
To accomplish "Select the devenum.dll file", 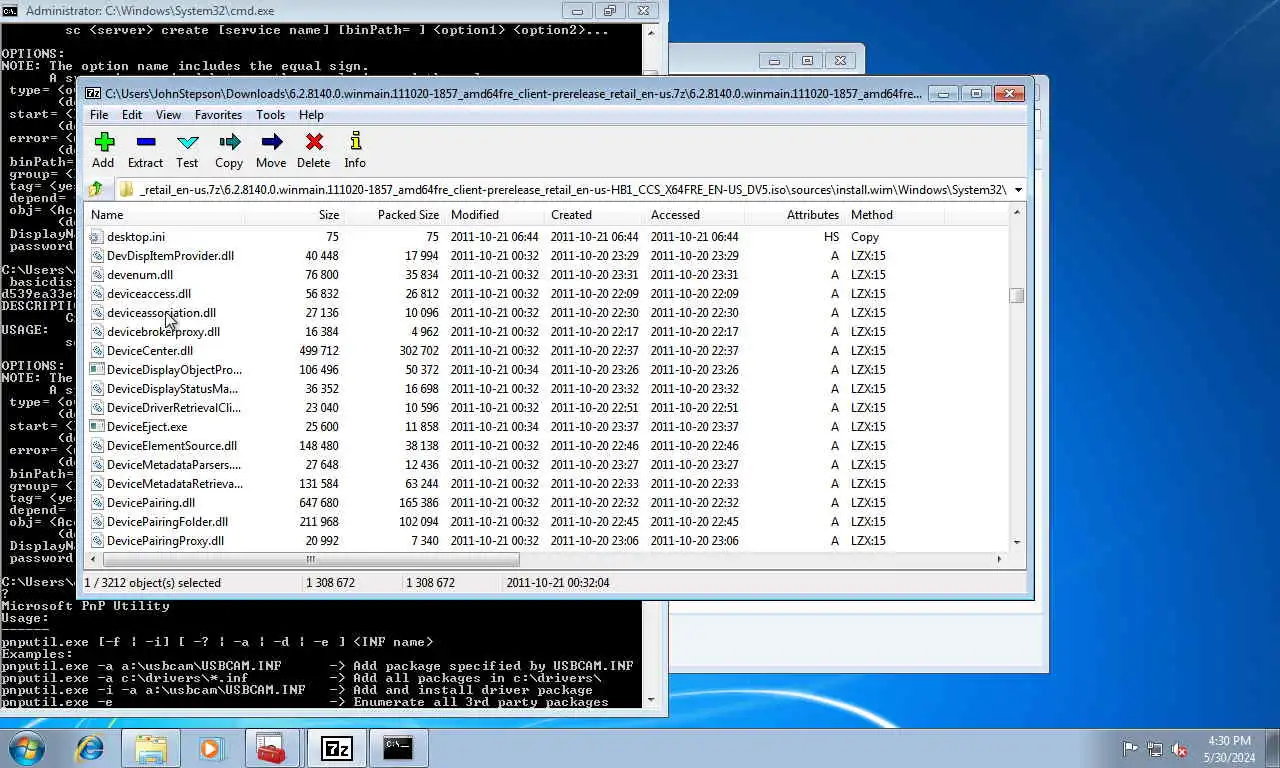I will pos(140,275).
